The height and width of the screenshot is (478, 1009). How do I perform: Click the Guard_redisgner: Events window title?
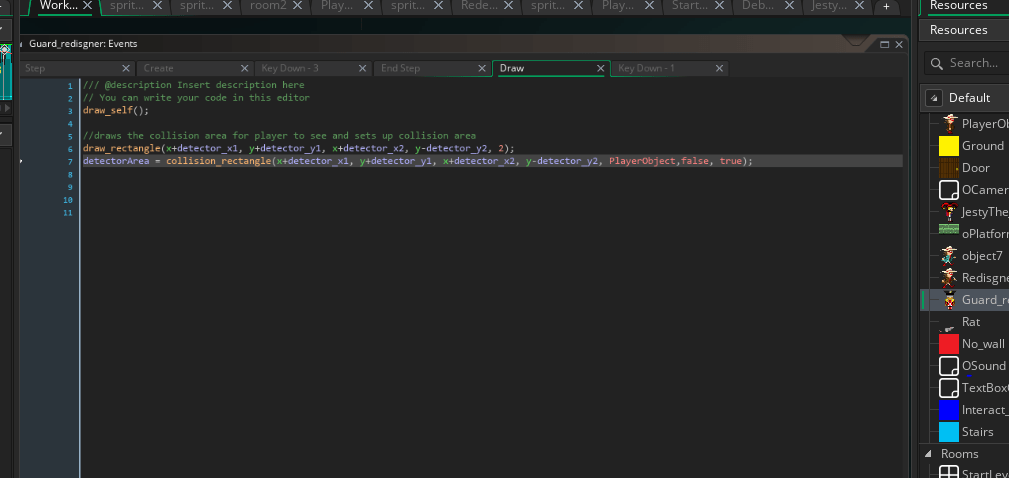[x=83, y=44]
